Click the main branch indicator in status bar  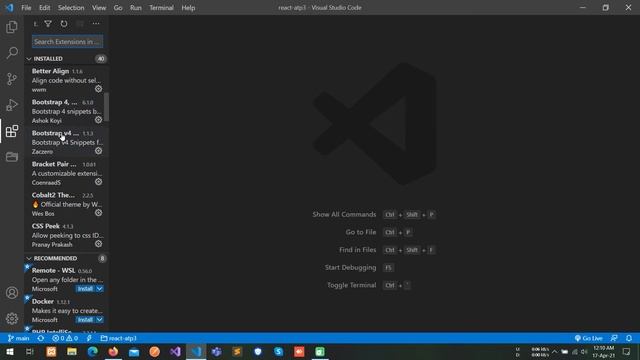pyautogui.click(x=19, y=338)
